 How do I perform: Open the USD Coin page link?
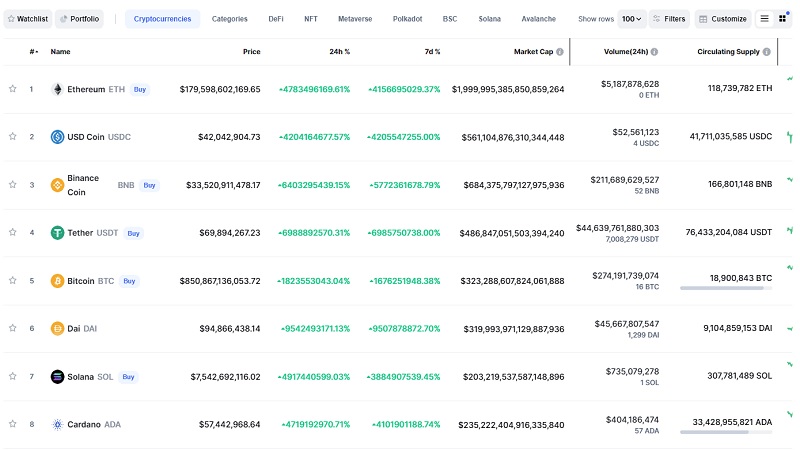pos(99,137)
